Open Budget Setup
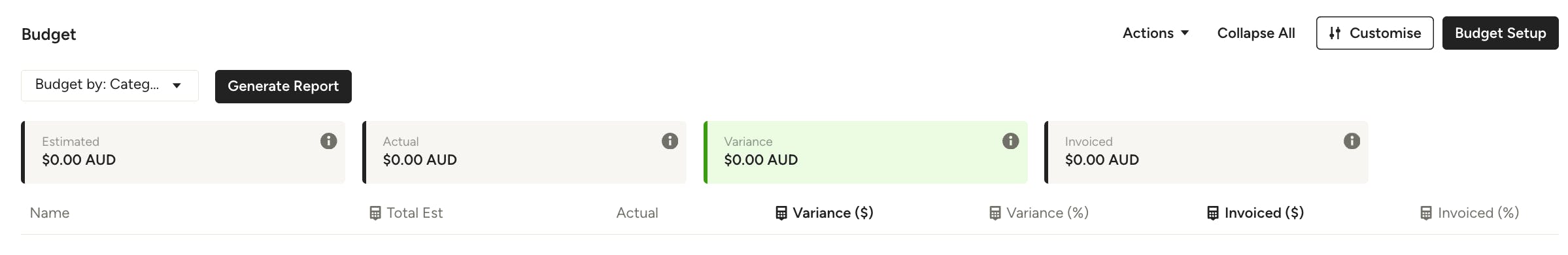Screen dimensions: 1568x255 click(1500, 33)
